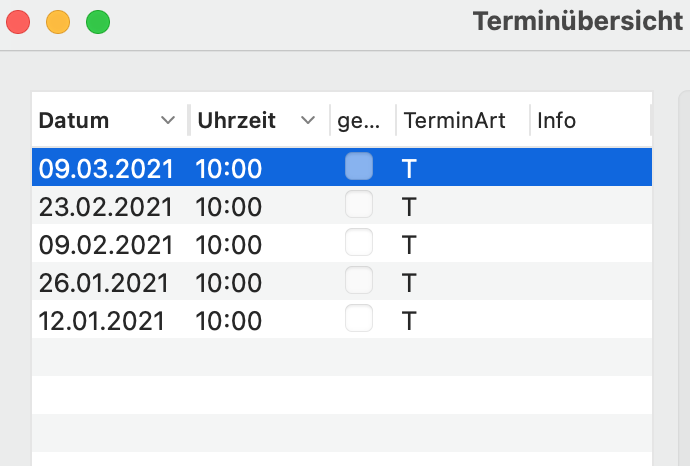Click the truncated 'ge...' column header
690x466 pixels.
coord(359,121)
